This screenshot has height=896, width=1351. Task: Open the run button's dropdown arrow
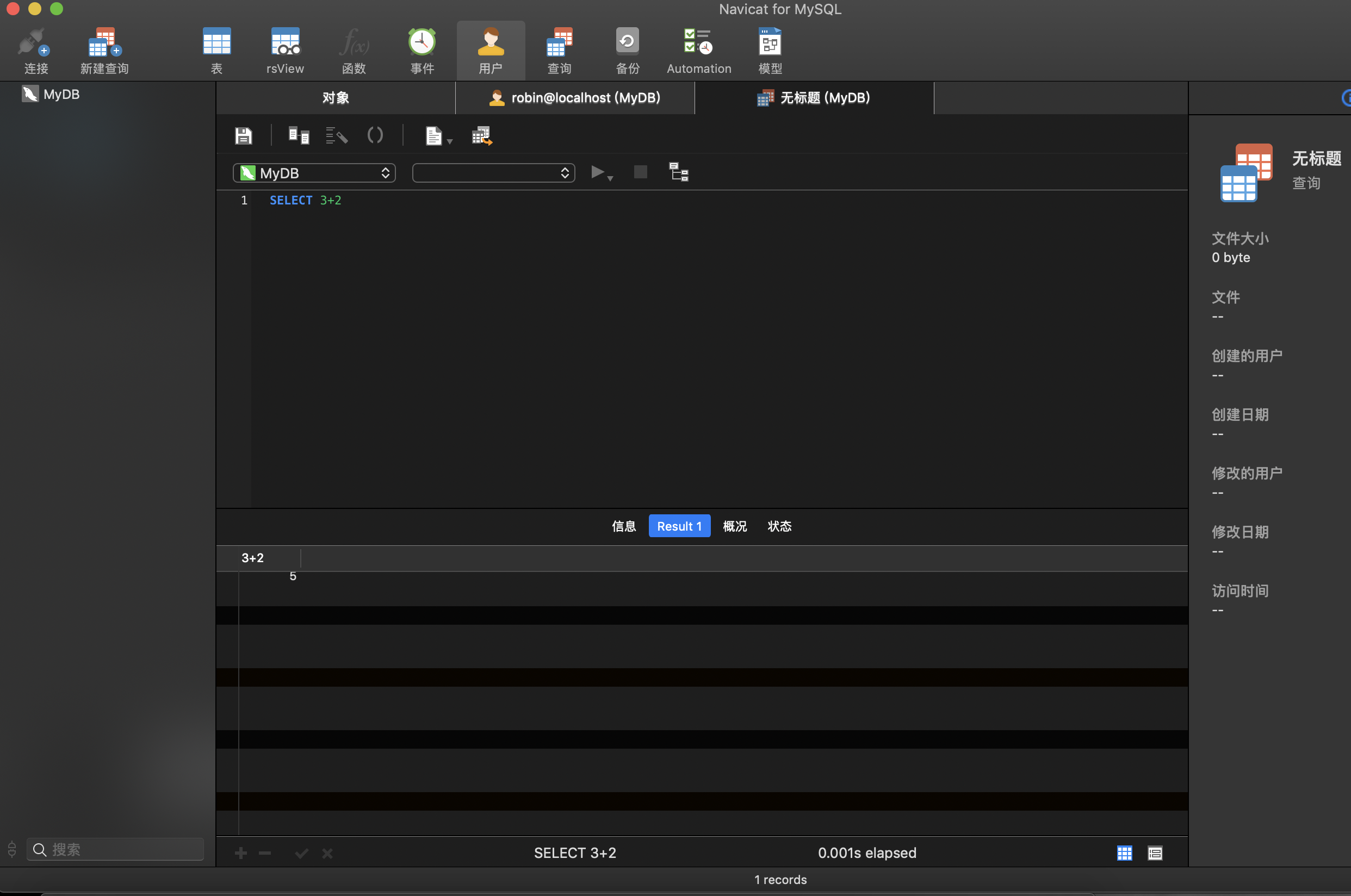[x=610, y=178]
